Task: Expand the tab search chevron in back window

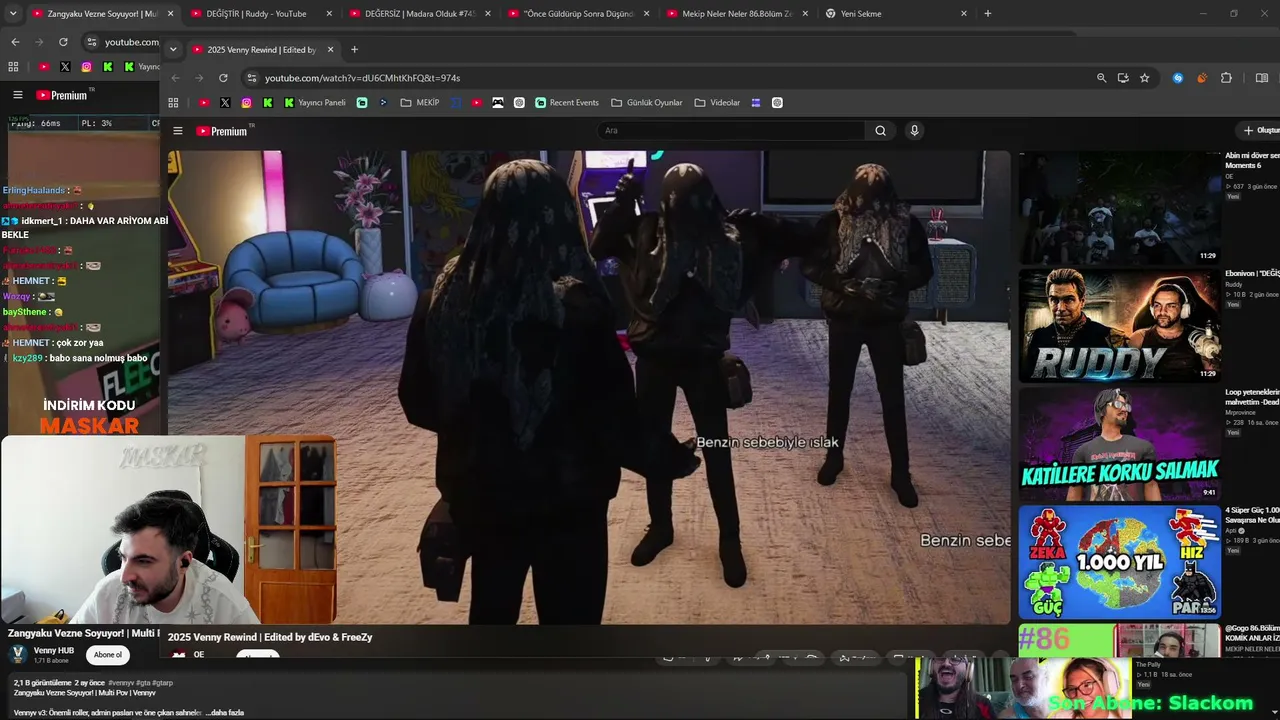Action: click(13, 14)
